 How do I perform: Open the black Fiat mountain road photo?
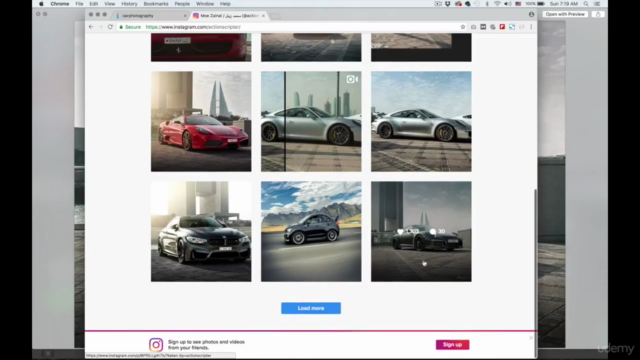(x=311, y=231)
